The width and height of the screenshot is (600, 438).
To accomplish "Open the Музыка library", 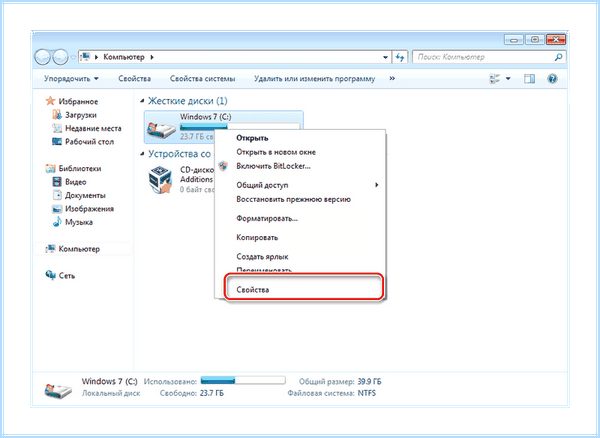I will (x=78, y=222).
